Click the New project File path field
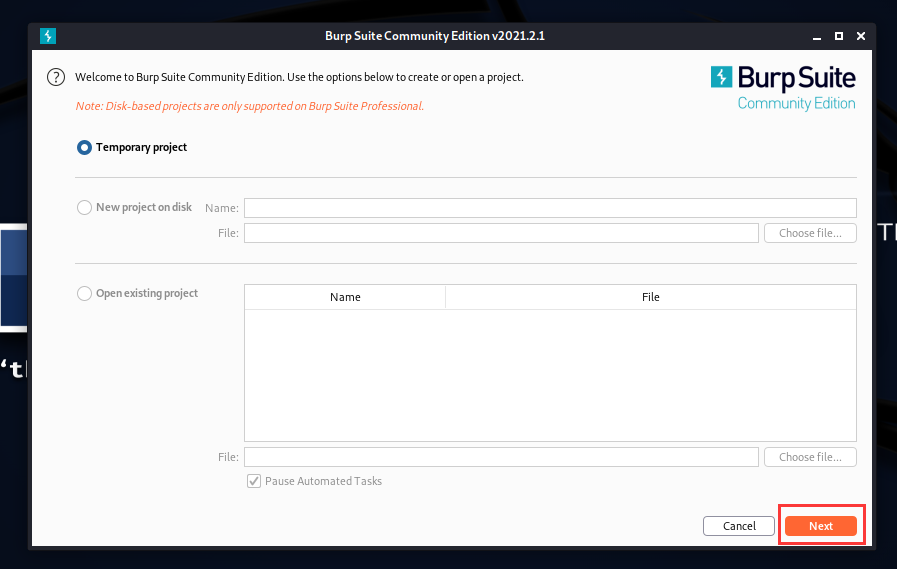Screen dimensions: 897x569 (x=501, y=233)
